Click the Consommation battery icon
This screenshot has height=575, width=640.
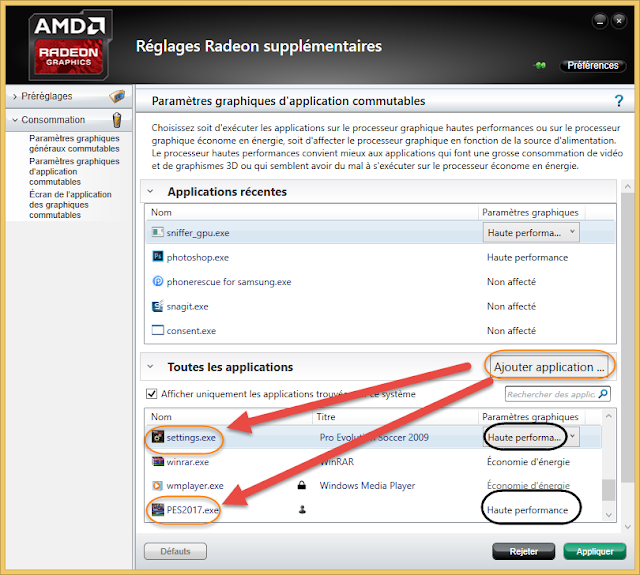(117, 120)
